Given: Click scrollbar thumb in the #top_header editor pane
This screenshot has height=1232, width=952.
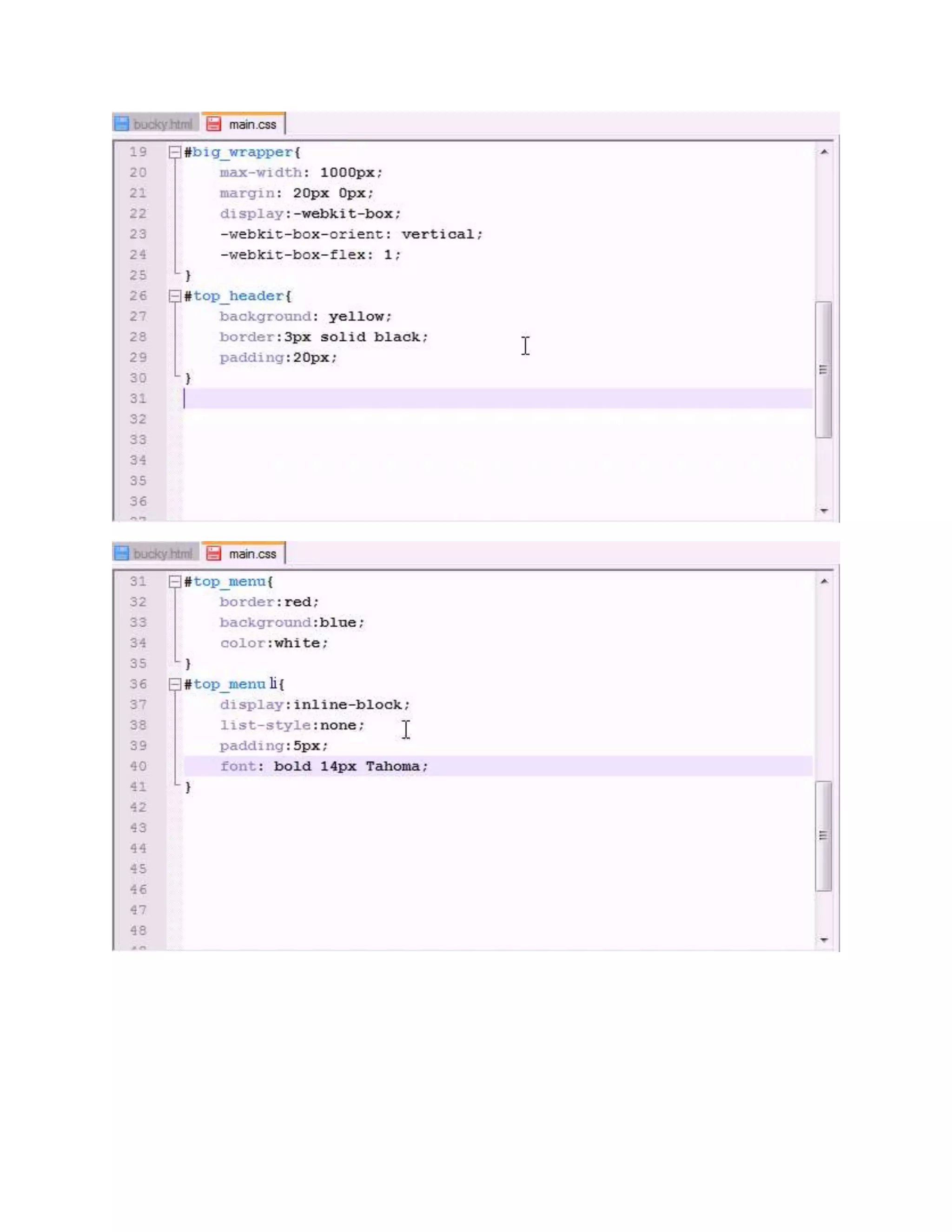Looking at the screenshot, I should [824, 370].
